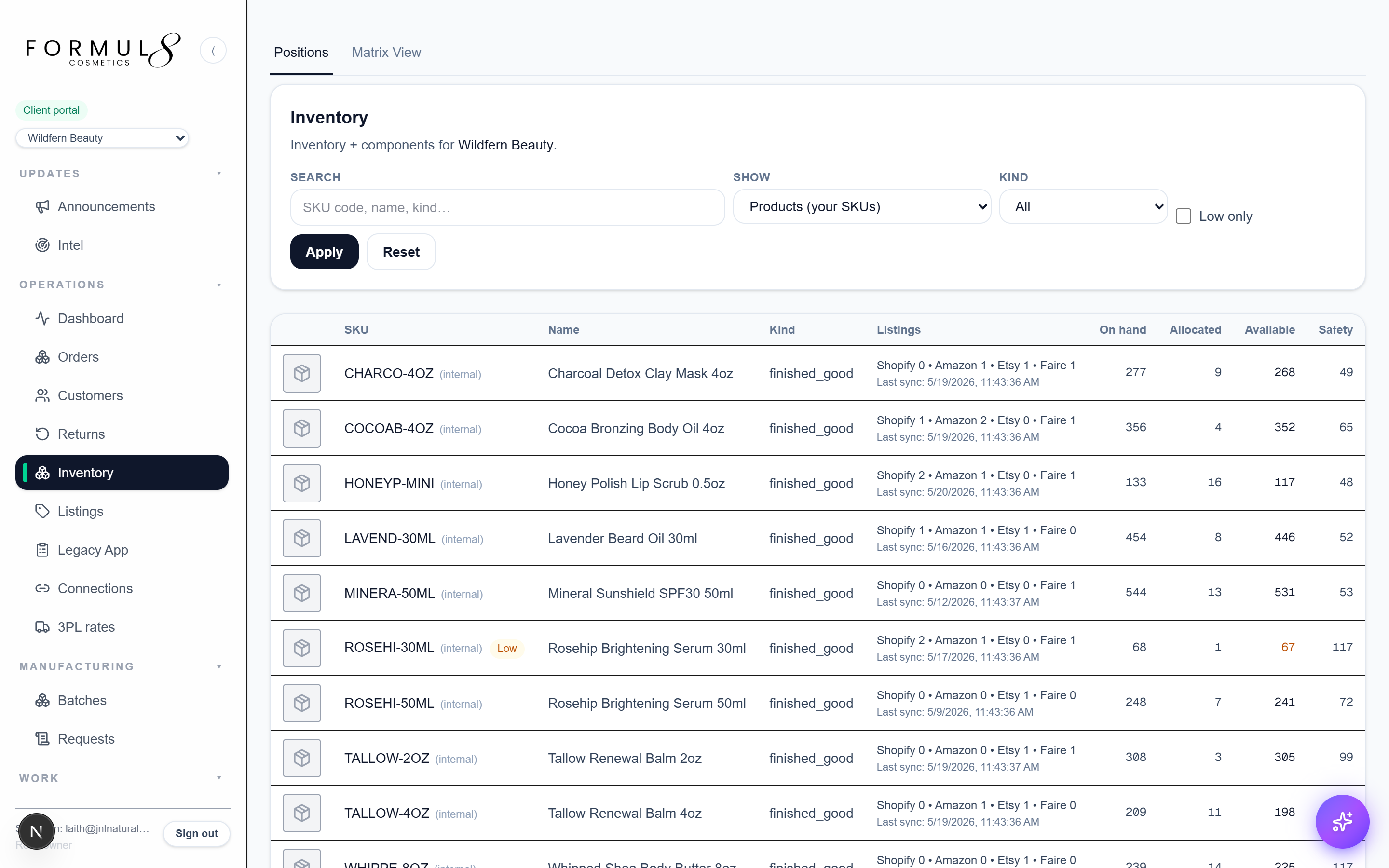Open the Kind filter dropdown
Image resolution: width=1389 pixels, height=868 pixels.
click(1083, 207)
